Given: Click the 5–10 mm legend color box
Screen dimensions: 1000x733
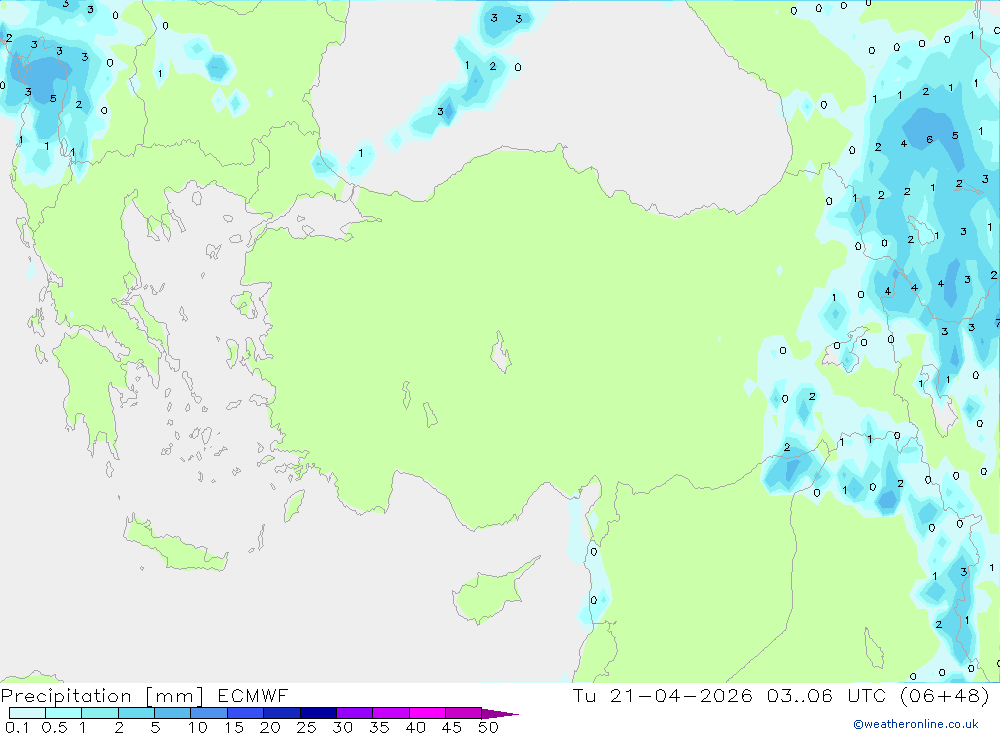Looking at the screenshot, I should [173, 713].
